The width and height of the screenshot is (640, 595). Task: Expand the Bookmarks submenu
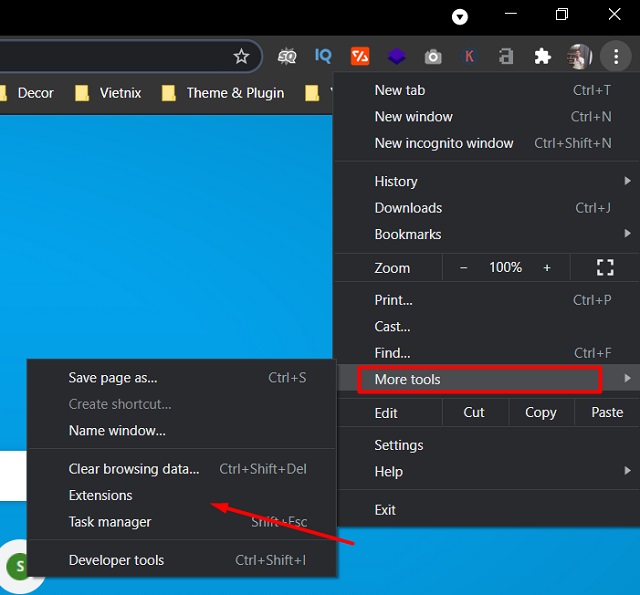[487, 234]
